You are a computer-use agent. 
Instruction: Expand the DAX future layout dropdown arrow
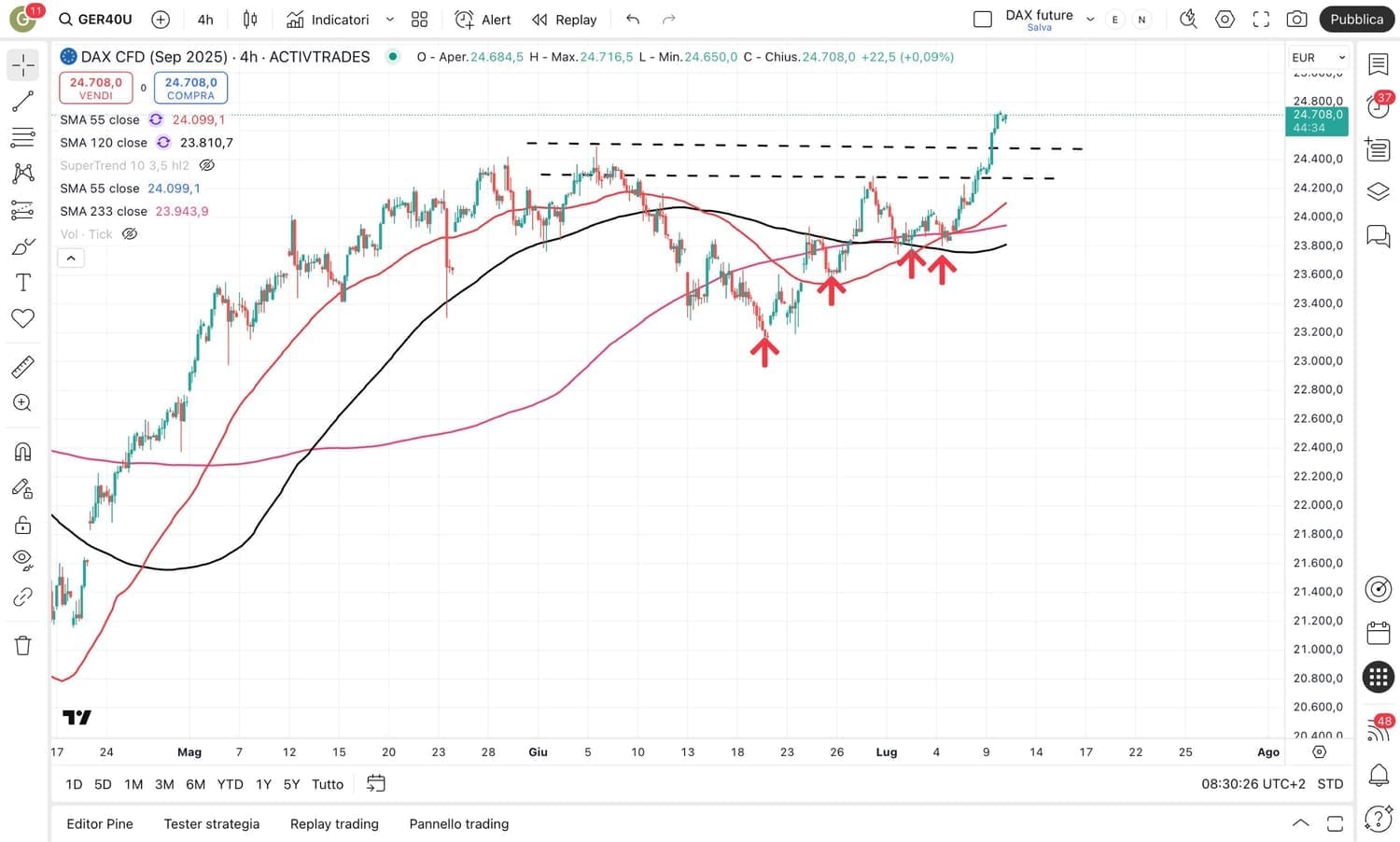pyautogui.click(x=1089, y=20)
